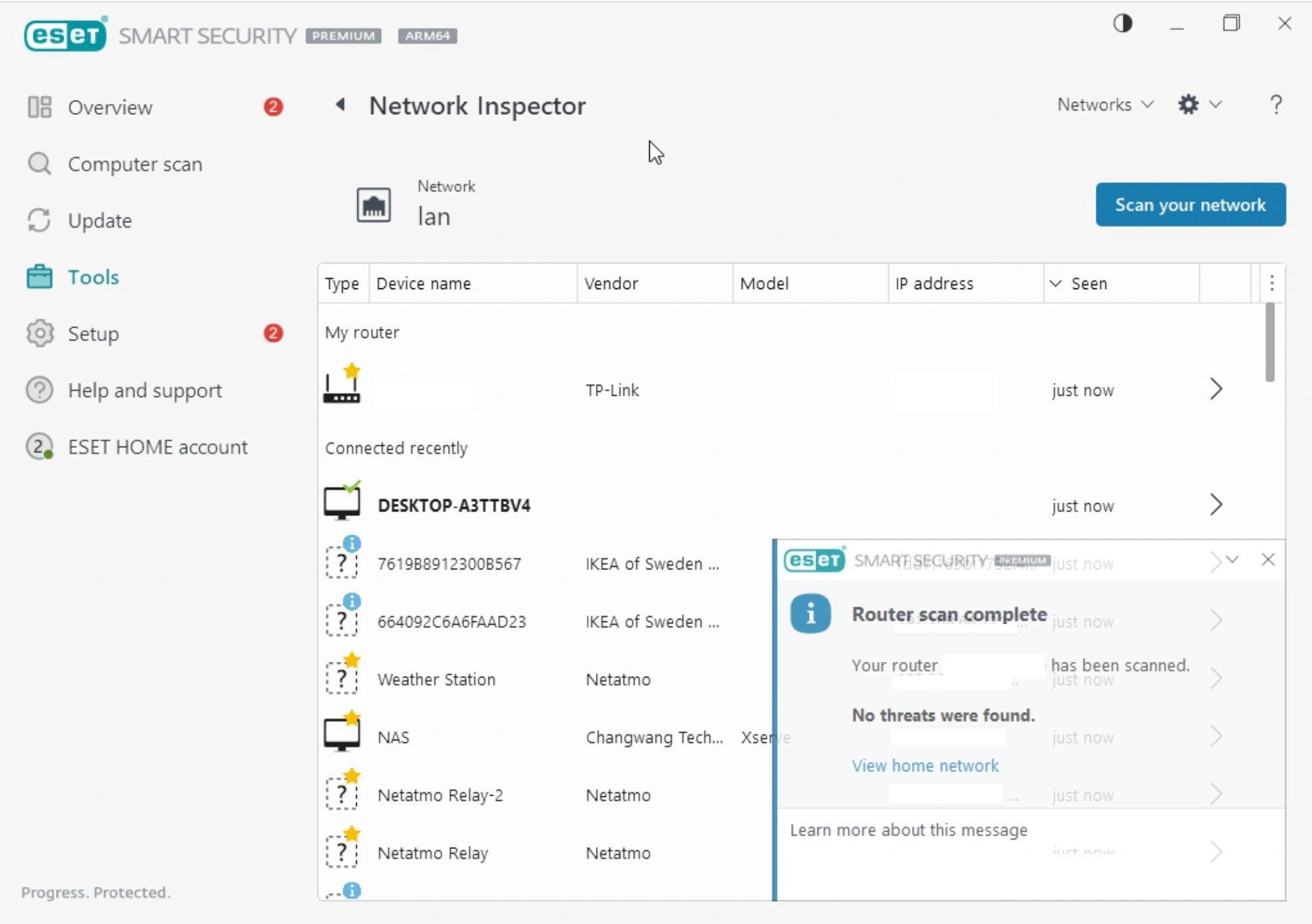
Task: Sort by the Model column header
Action: [x=810, y=283]
